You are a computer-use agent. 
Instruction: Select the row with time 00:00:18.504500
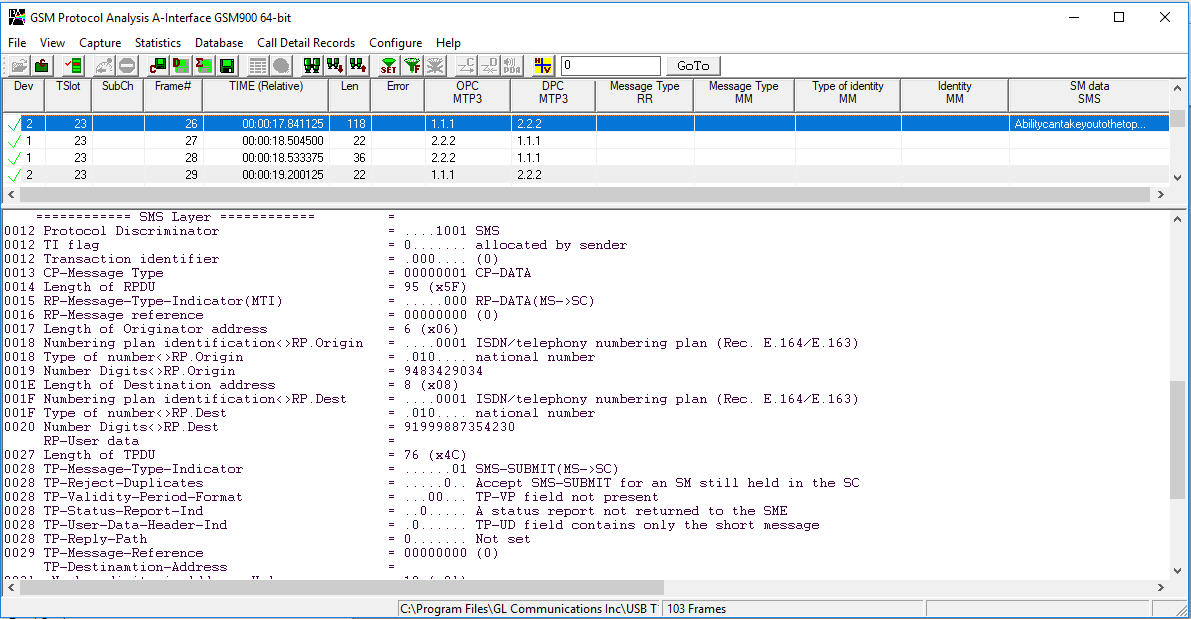click(586, 141)
